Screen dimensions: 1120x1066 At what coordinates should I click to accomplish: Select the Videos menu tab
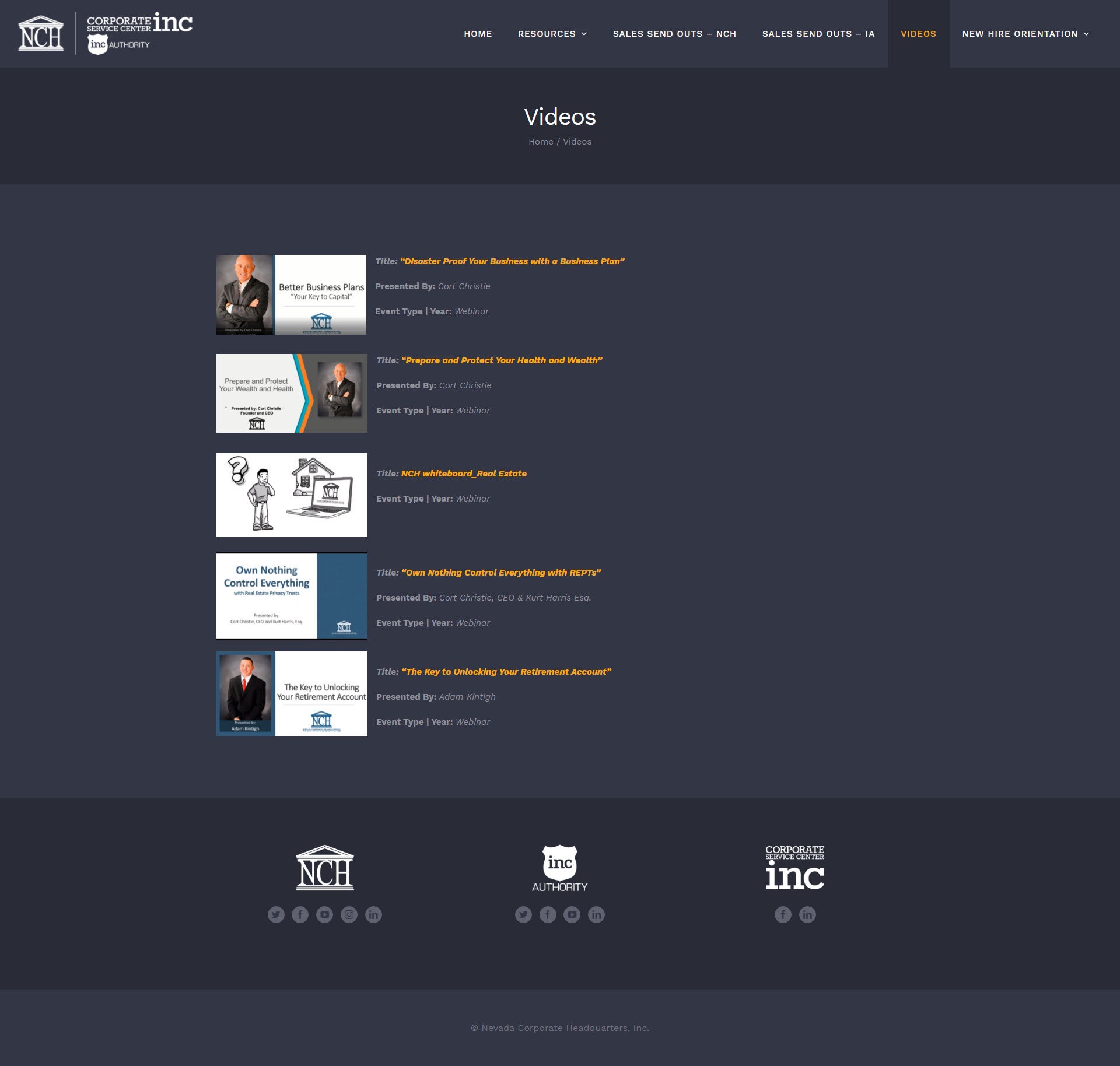pos(918,34)
